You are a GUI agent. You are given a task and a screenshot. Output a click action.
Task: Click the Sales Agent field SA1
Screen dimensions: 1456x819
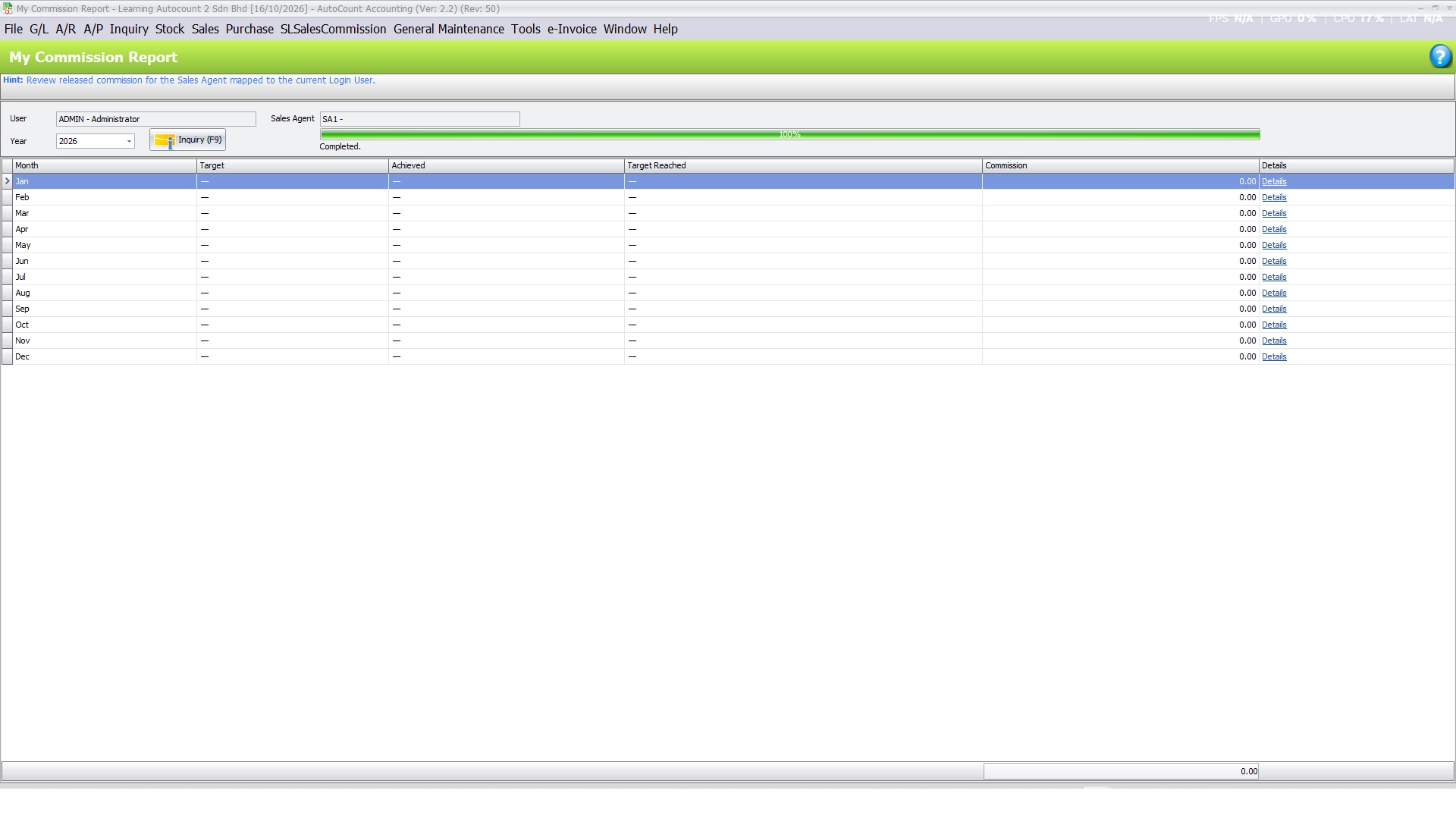pos(419,119)
